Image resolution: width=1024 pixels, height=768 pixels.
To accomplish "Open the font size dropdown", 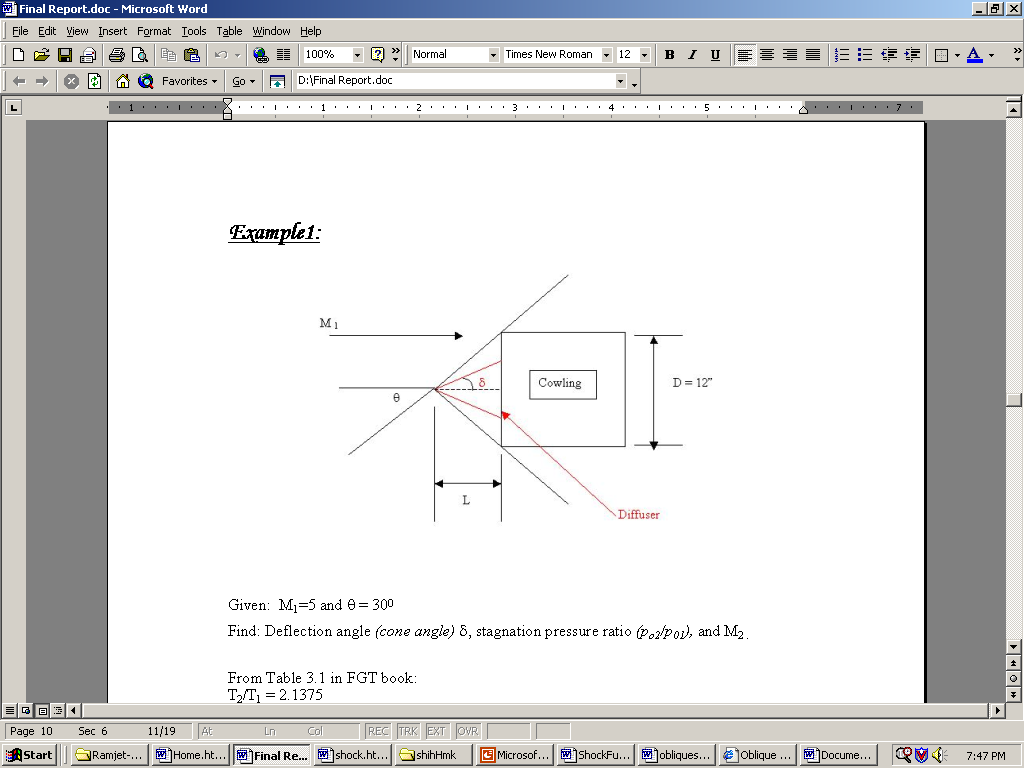I will 645,55.
